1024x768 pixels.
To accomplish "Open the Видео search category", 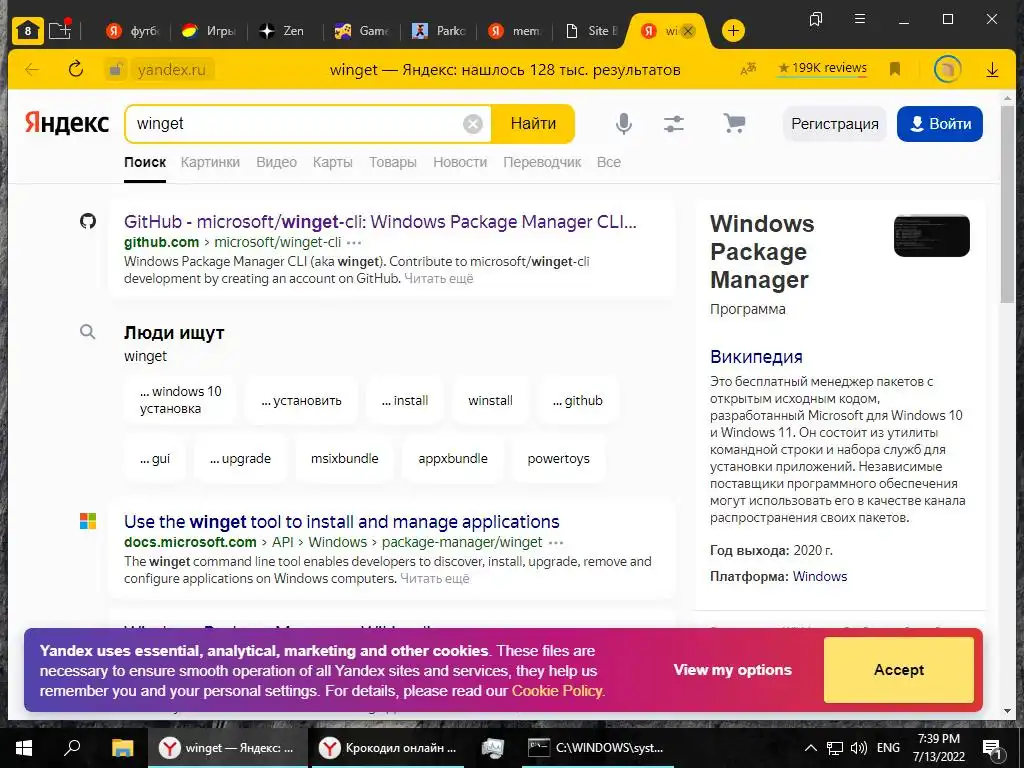I will (276, 162).
